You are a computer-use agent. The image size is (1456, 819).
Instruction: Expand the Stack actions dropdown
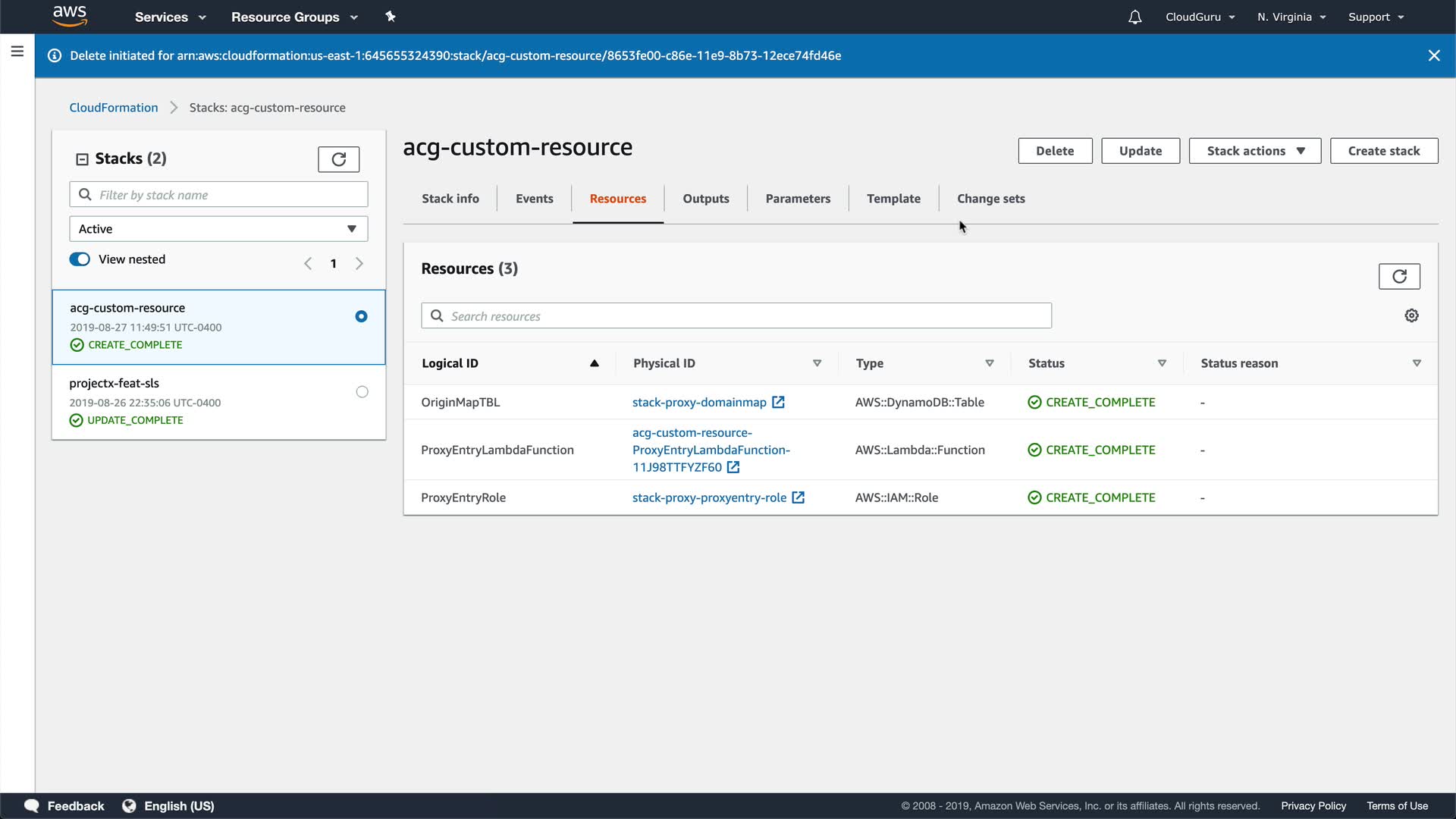click(1254, 151)
